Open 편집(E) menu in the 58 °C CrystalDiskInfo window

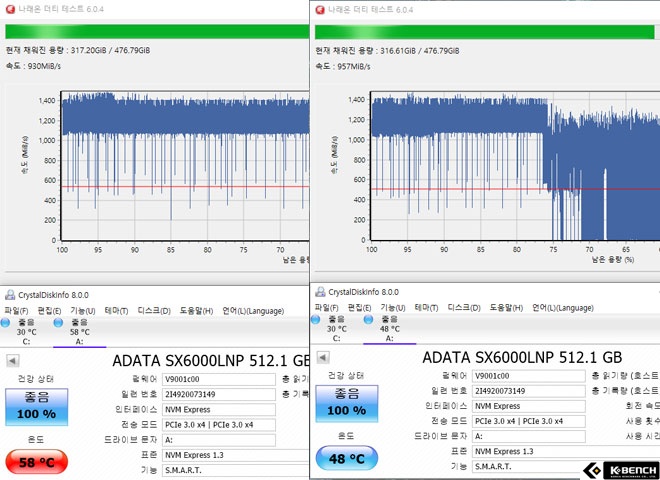49,311
